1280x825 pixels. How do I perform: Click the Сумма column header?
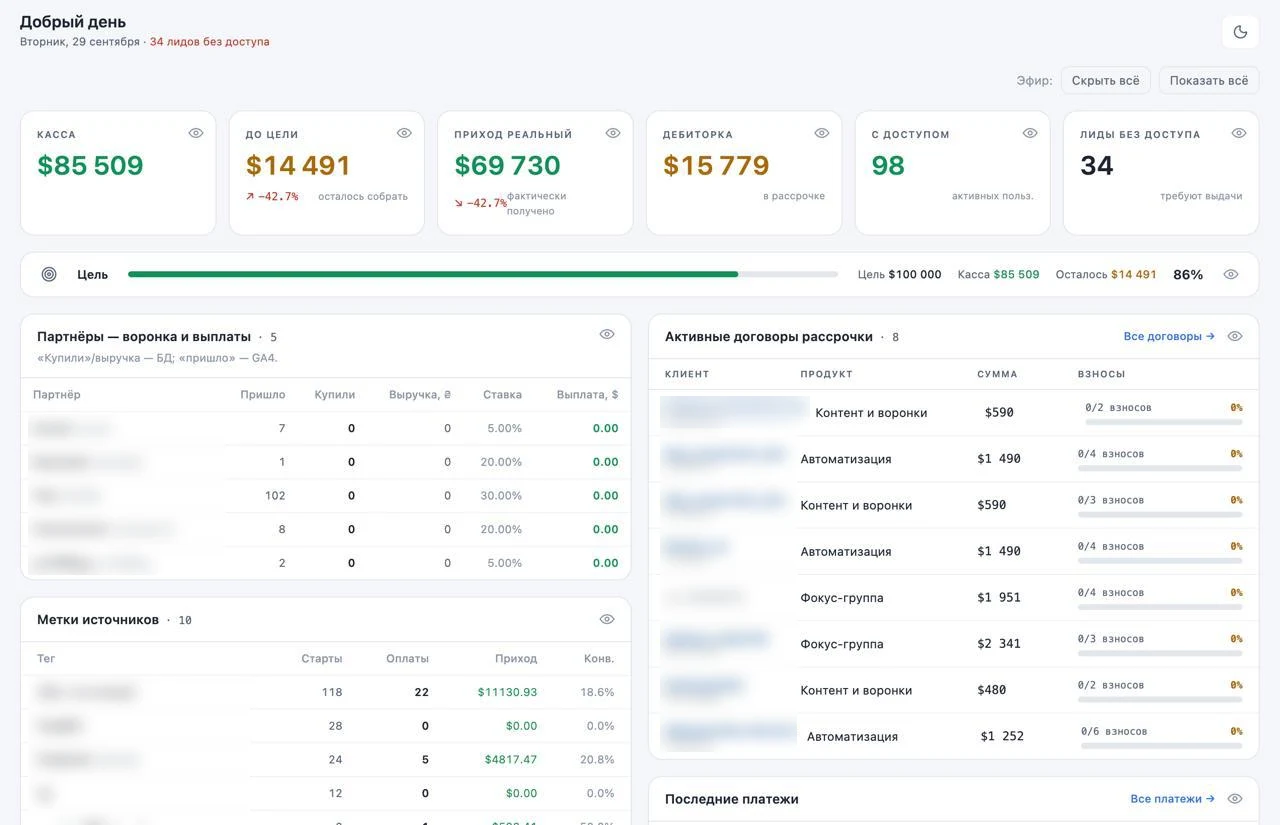[997, 374]
